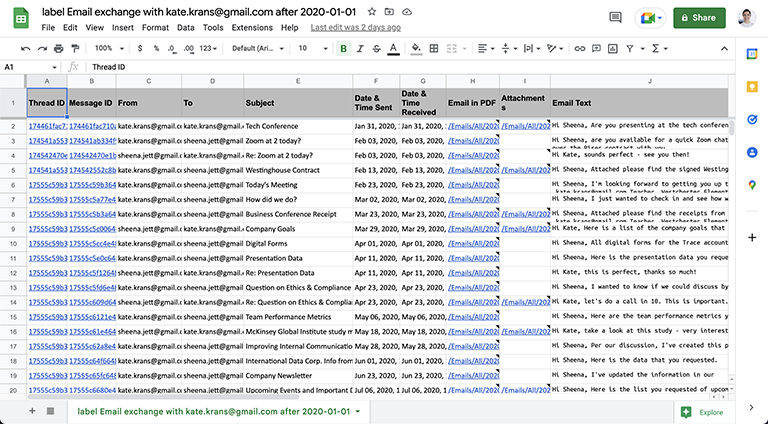The width and height of the screenshot is (768, 424).
Task: Open the 123 number format dropdown
Action: pos(208,48)
